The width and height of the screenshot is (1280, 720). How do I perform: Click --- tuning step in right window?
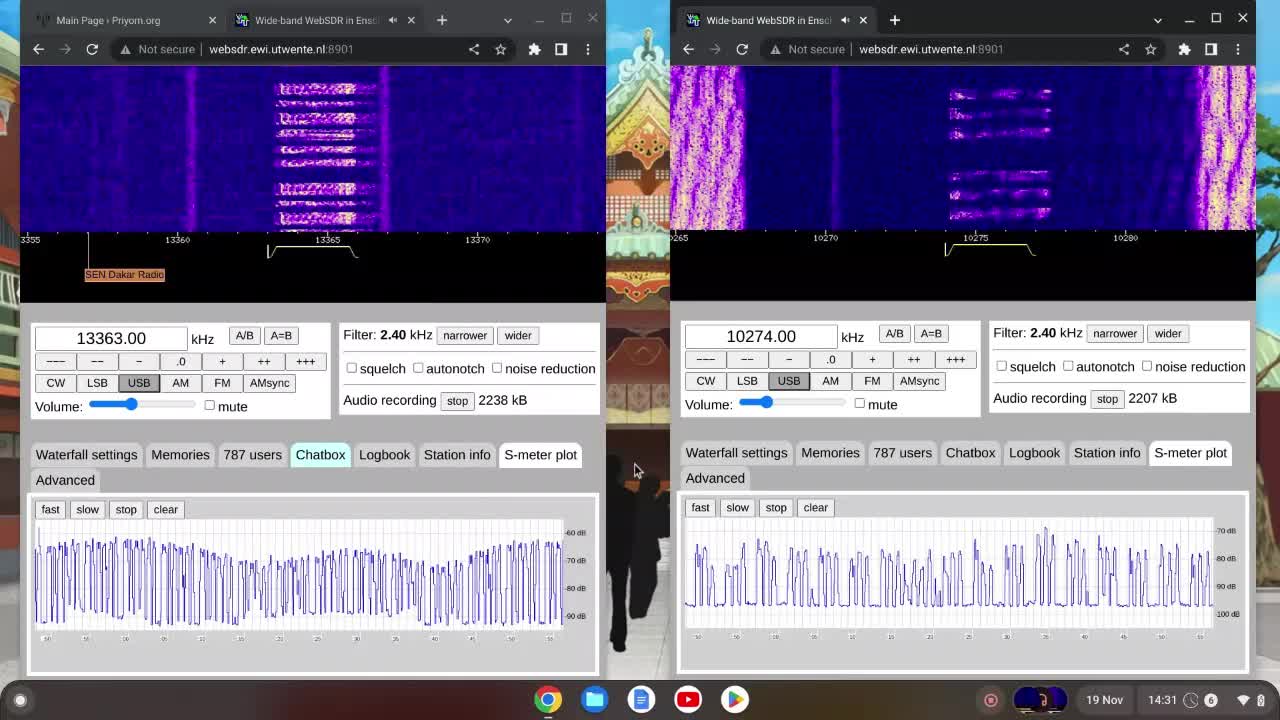coord(705,359)
